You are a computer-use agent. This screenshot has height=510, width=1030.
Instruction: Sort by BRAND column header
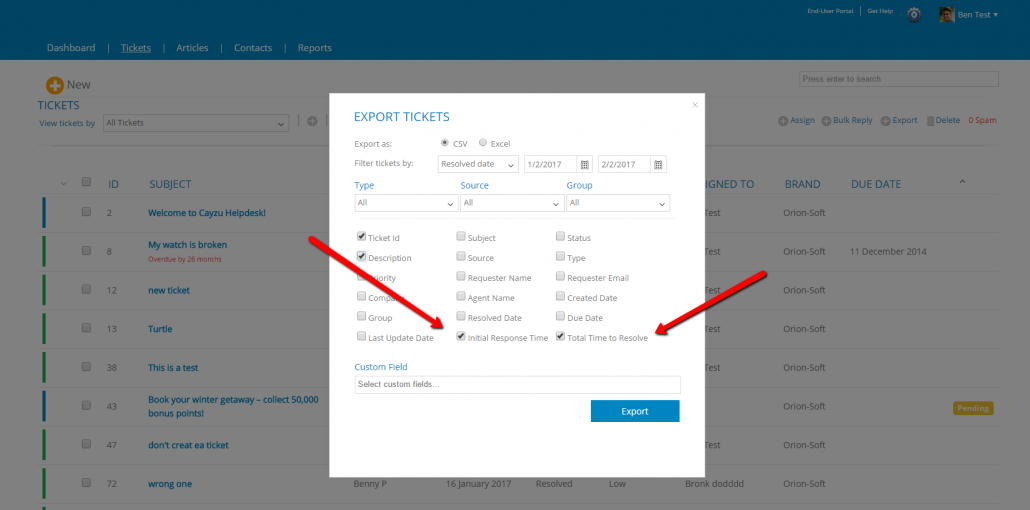tap(803, 184)
